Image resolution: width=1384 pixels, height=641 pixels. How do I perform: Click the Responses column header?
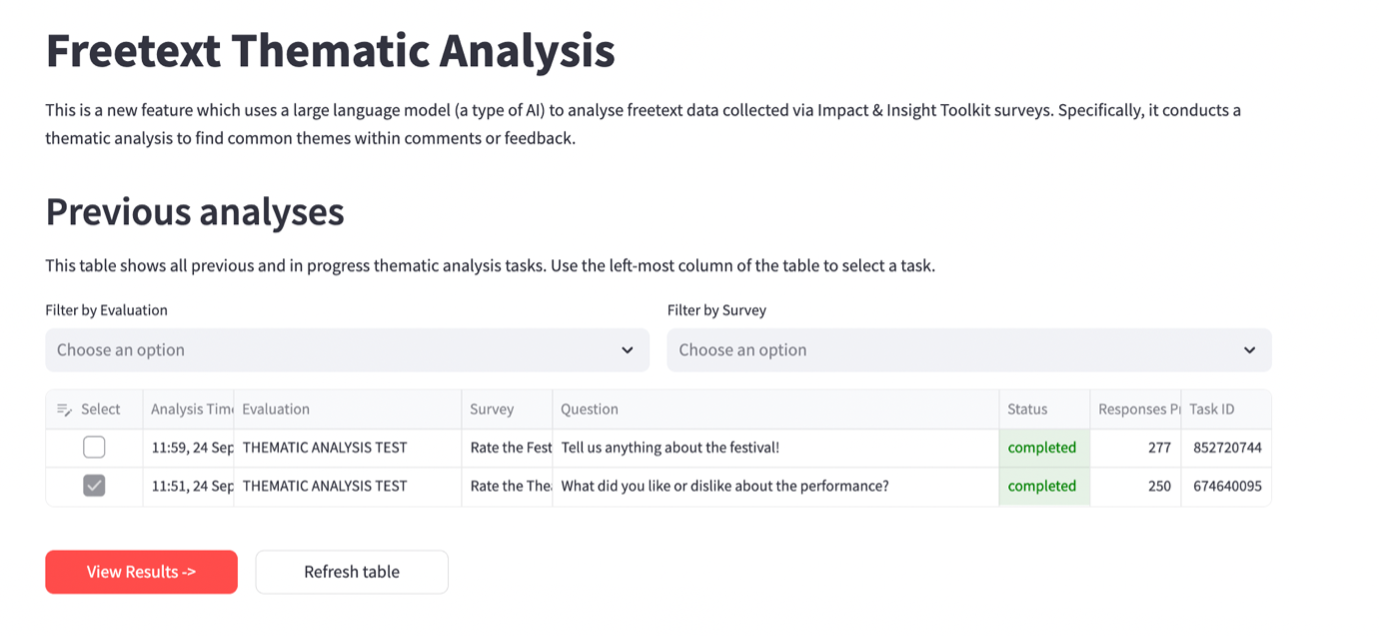[1134, 409]
